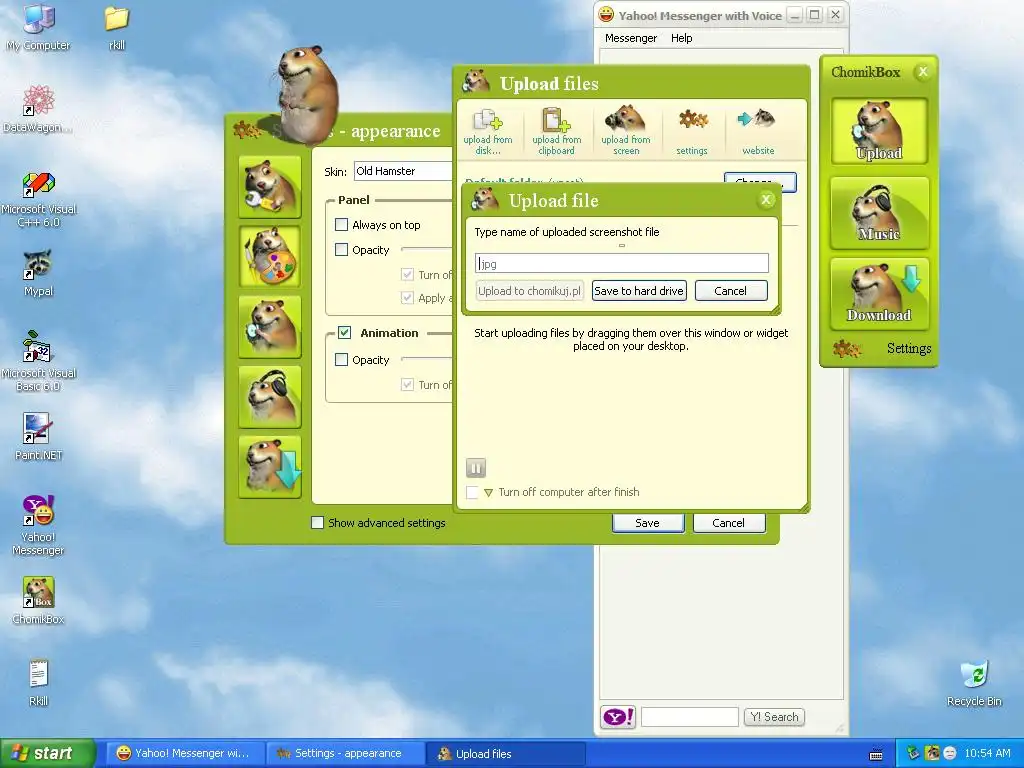Open Mypal raccoon desktop icon
This screenshot has width=1024, height=768.
(x=39, y=273)
